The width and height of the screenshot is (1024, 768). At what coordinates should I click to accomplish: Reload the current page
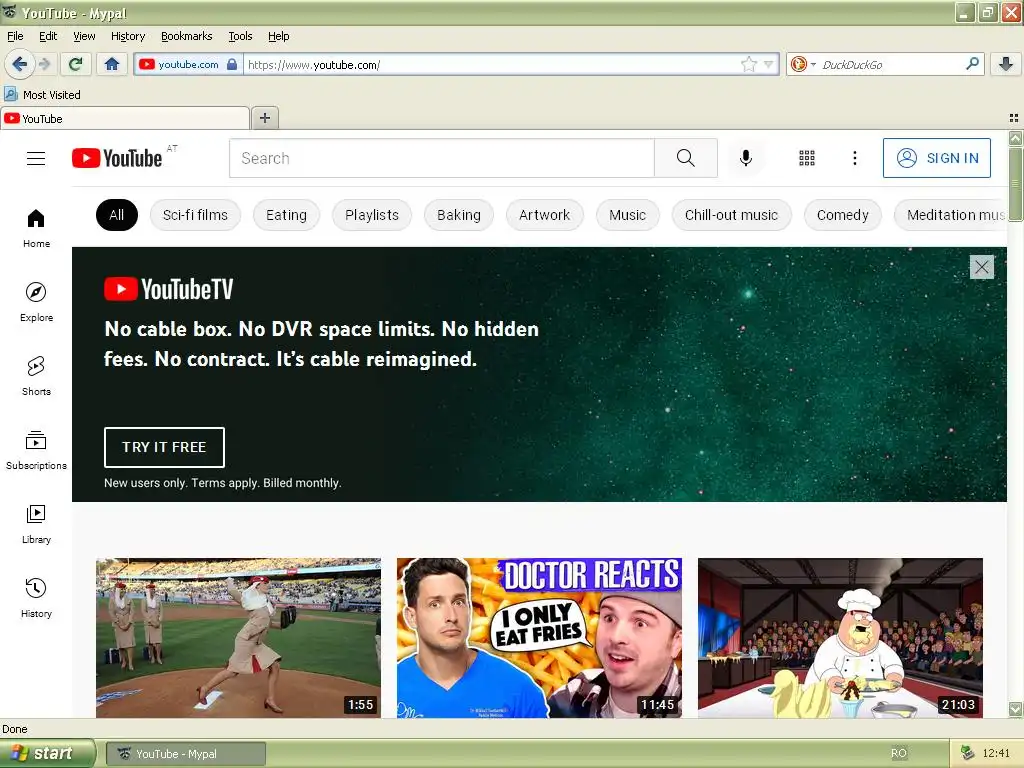(x=75, y=64)
